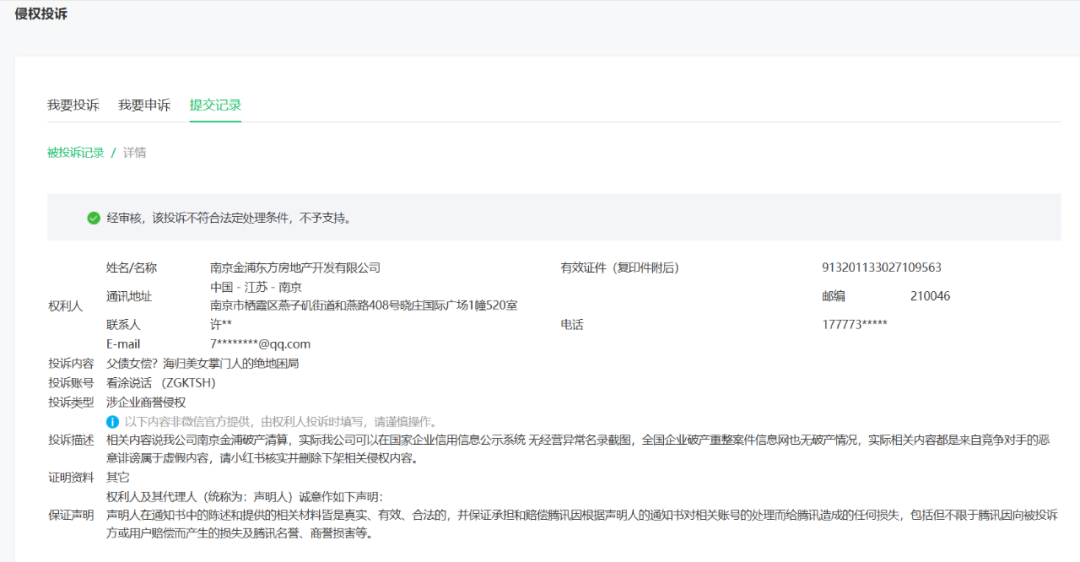This screenshot has height=562, width=1080.
Task: Click the street address ending 1幢520室
Action: coord(364,306)
